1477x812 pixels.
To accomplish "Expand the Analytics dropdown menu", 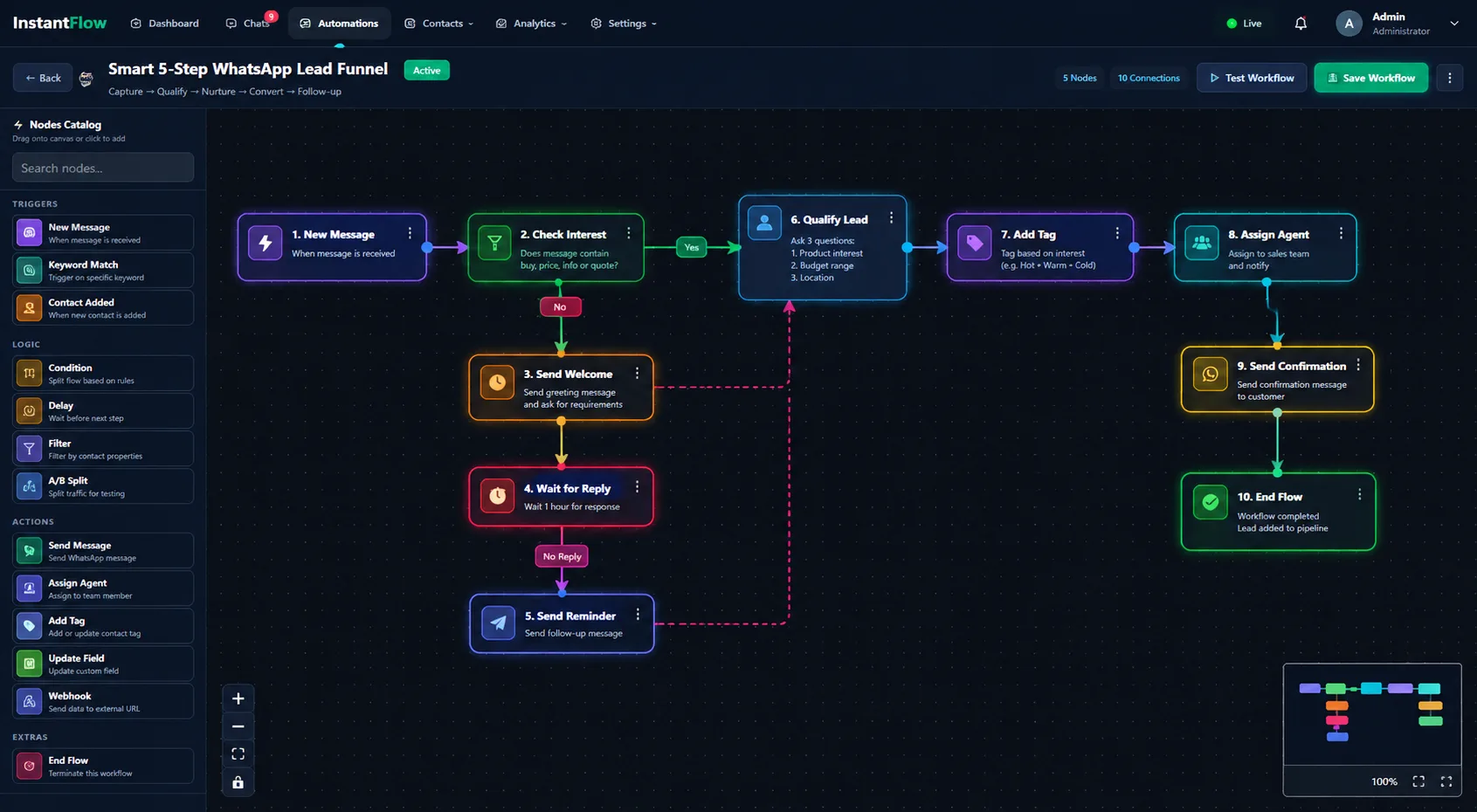I will [x=531, y=24].
